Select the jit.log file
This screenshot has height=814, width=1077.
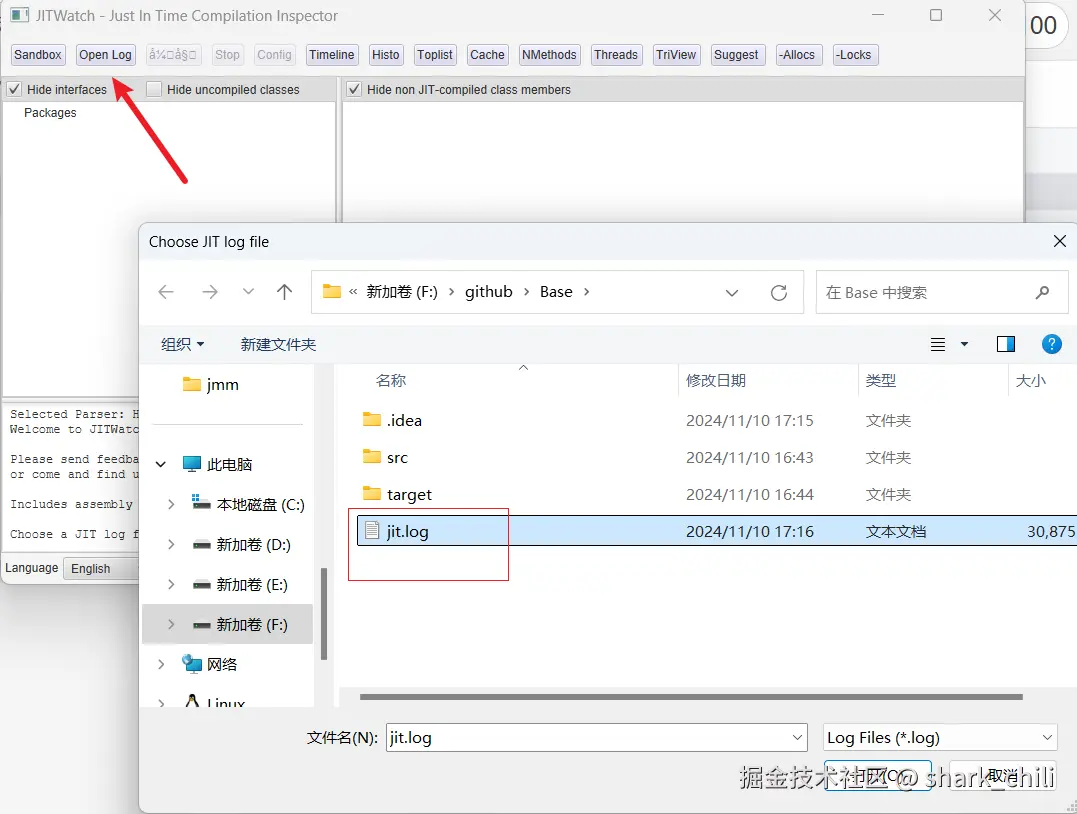[x=716, y=531]
